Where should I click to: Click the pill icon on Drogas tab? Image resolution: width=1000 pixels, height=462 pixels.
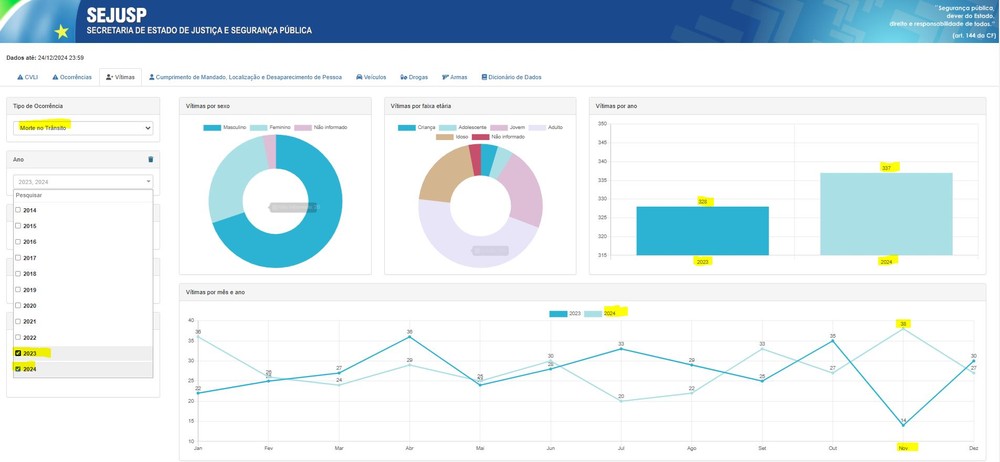(x=404, y=77)
